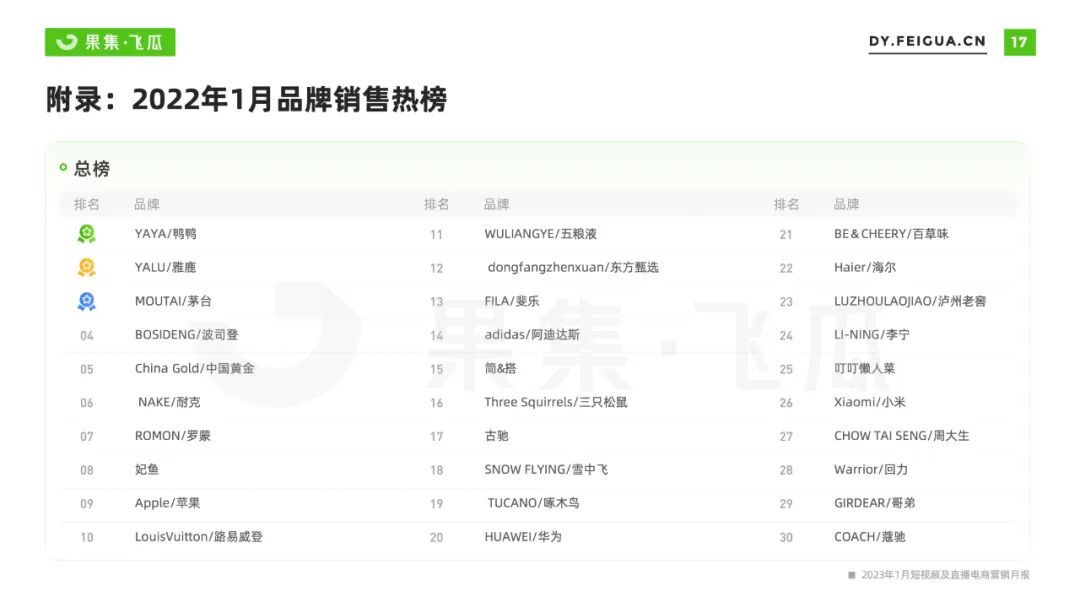Select the LouisVuitton/路易威登 brand entry
Image resolution: width=1080 pixels, height=608 pixels.
point(198,537)
